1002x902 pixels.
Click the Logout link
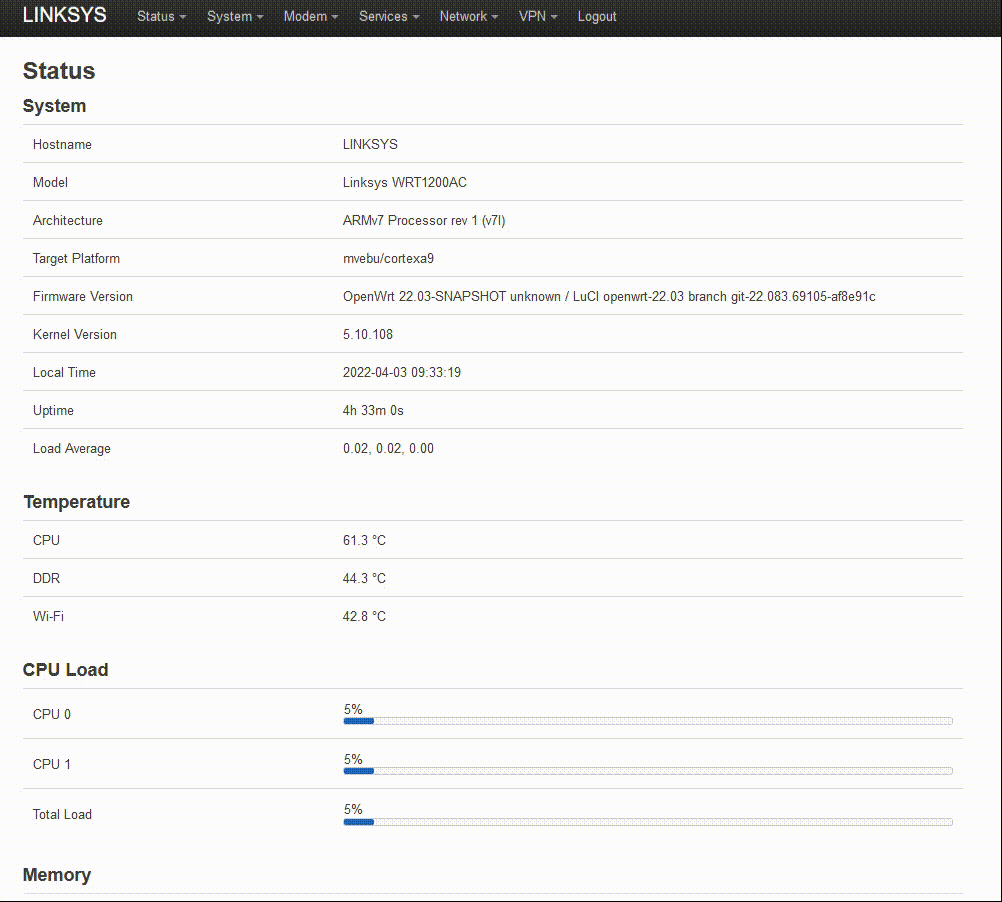(x=597, y=17)
